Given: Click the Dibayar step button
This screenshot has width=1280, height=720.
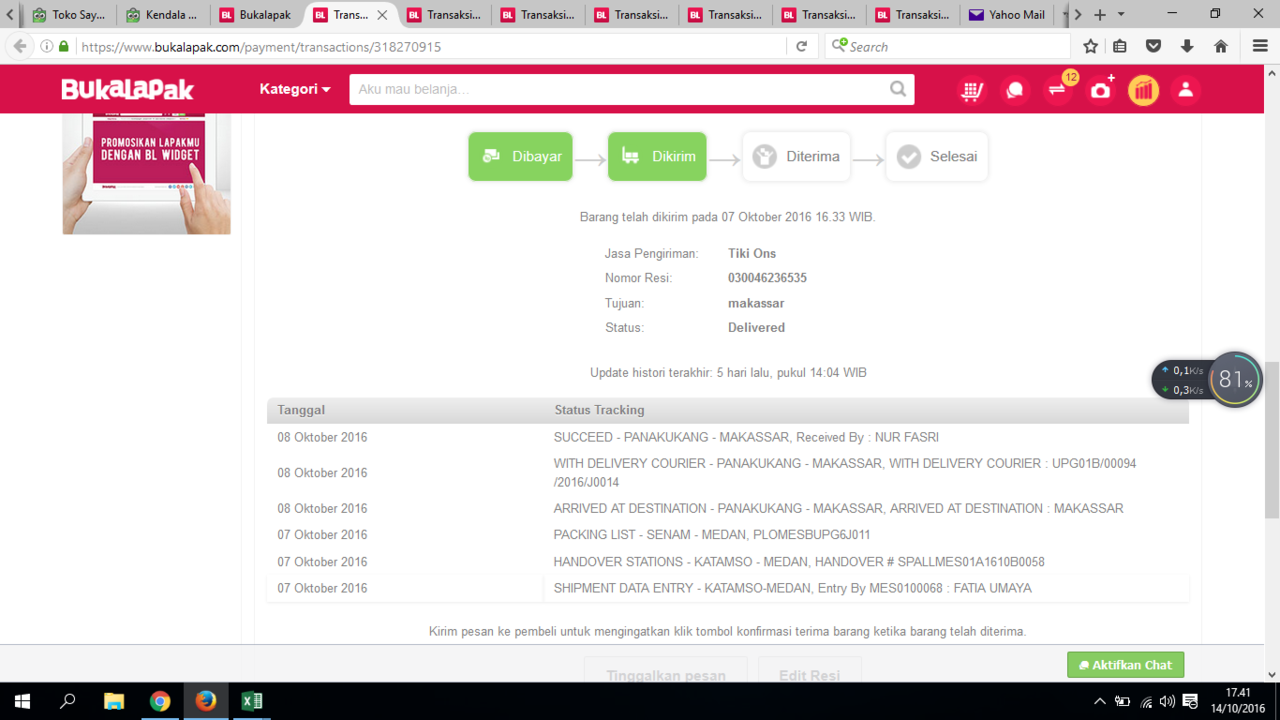Looking at the screenshot, I should point(521,156).
